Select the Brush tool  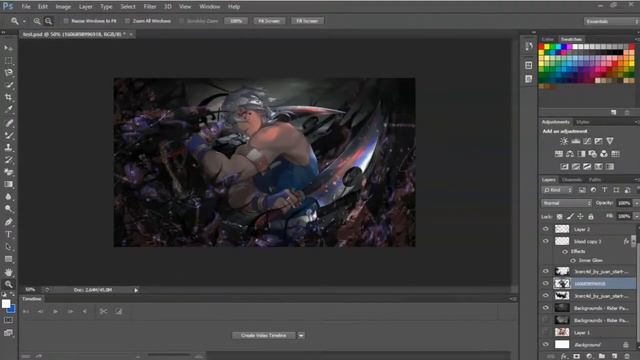click(8, 135)
